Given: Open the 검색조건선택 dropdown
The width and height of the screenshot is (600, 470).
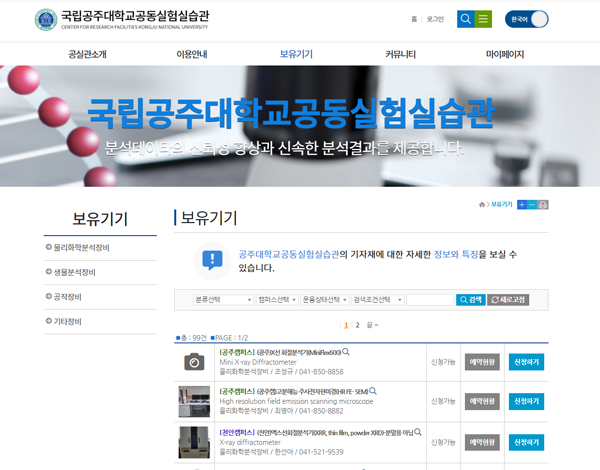Looking at the screenshot, I should coord(378,300).
